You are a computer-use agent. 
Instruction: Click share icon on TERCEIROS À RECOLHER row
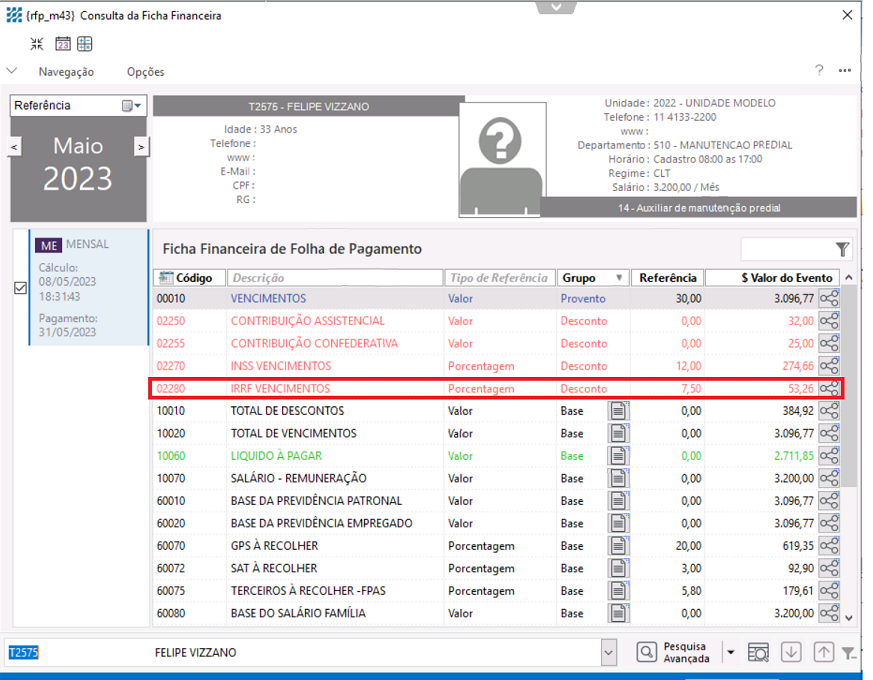pyautogui.click(x=829, y=591)
